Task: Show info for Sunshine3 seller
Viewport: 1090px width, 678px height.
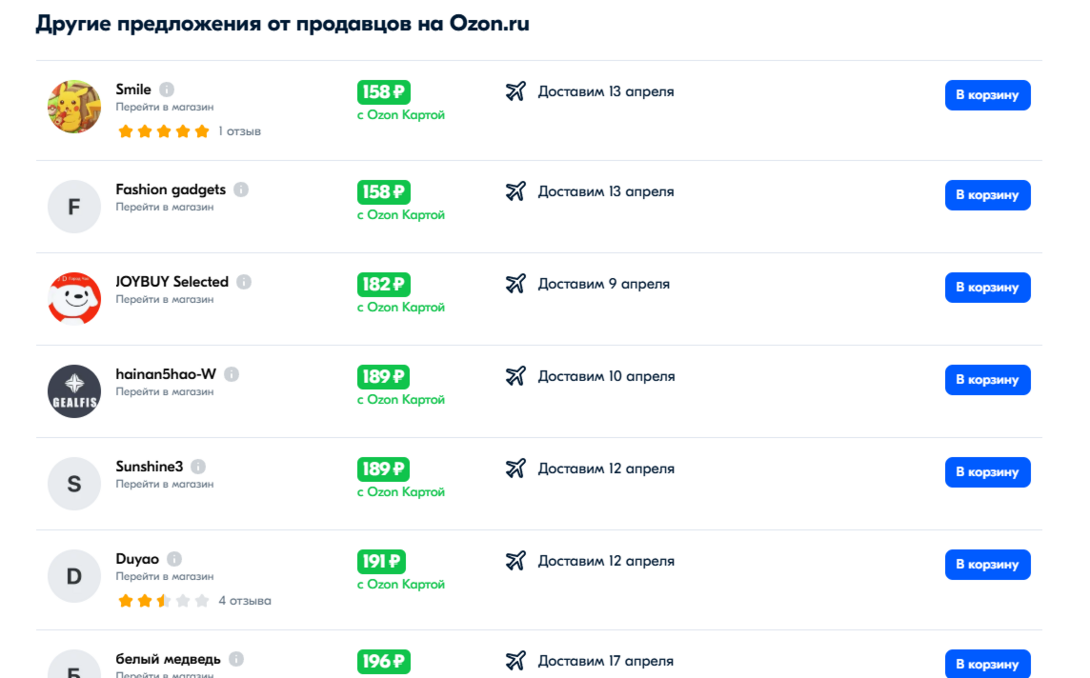Action: [198, 467]
